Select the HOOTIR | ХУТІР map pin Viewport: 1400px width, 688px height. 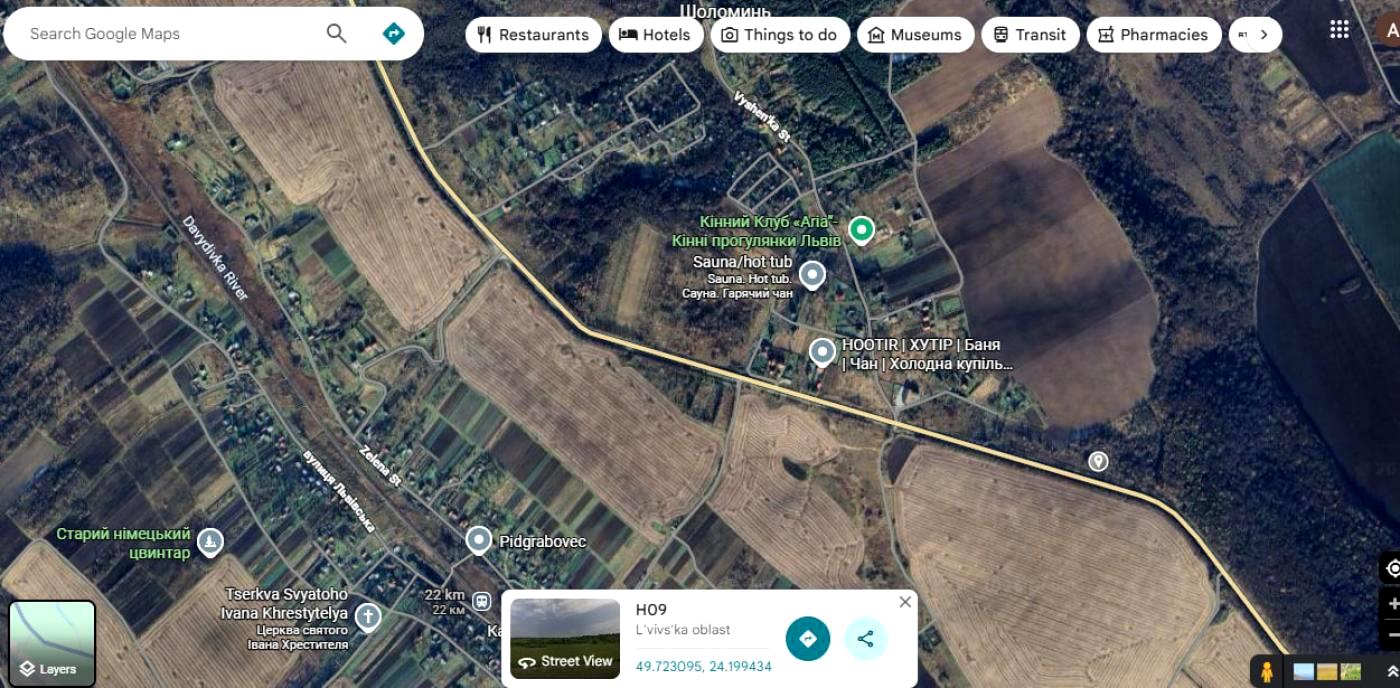pyautogui.click(x=822, y=352)
